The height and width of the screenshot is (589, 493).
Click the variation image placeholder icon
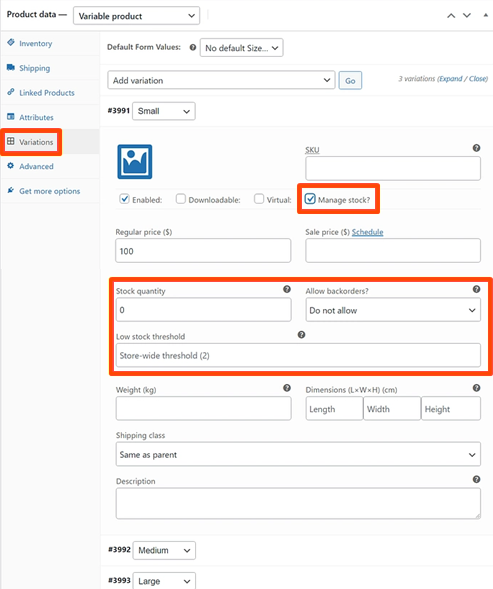click(135, 162)
